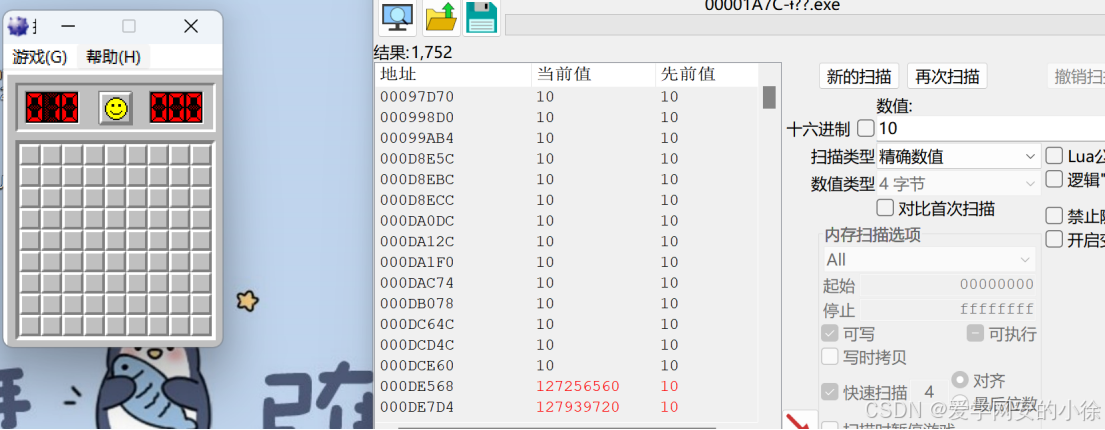Select address row 000DC64C
This screenshot has height=430, width=1105.
[x=567, y=324]
